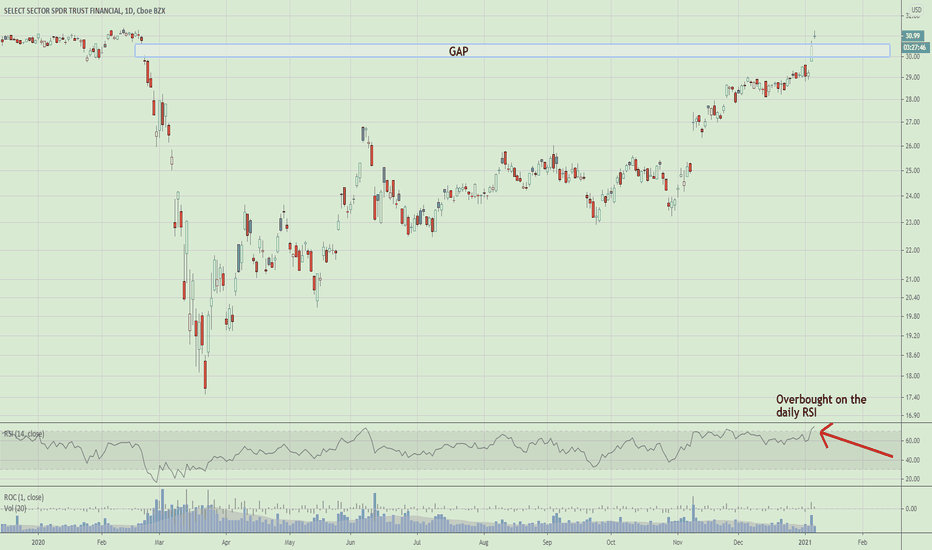
Task: Click the 22.00 price axis label
Action: pos(912,250)
